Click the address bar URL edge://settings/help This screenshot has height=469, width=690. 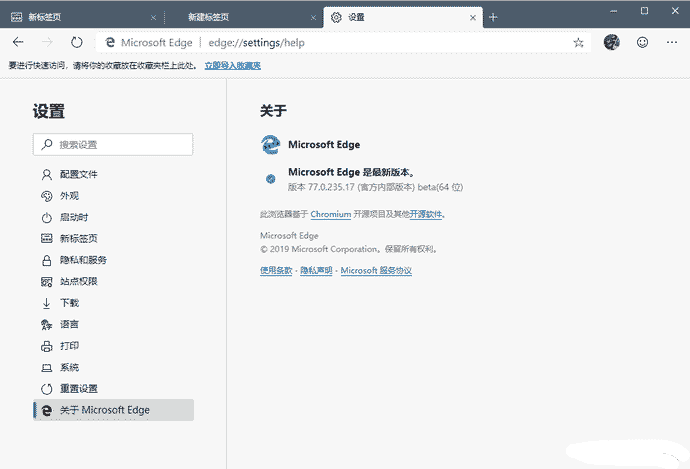pyautogui.click(x=257, y=43)
